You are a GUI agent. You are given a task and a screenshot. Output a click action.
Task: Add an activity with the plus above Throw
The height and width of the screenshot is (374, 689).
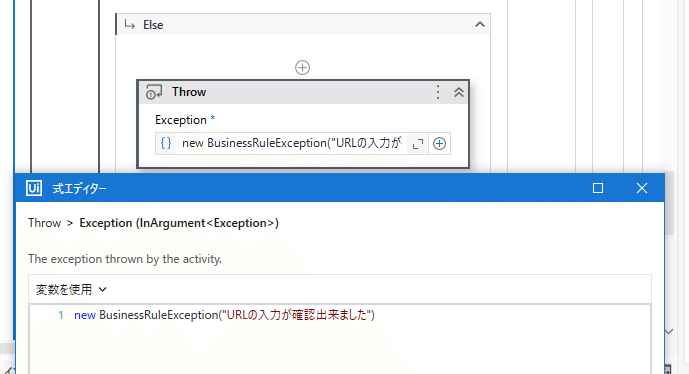point(302,68)
